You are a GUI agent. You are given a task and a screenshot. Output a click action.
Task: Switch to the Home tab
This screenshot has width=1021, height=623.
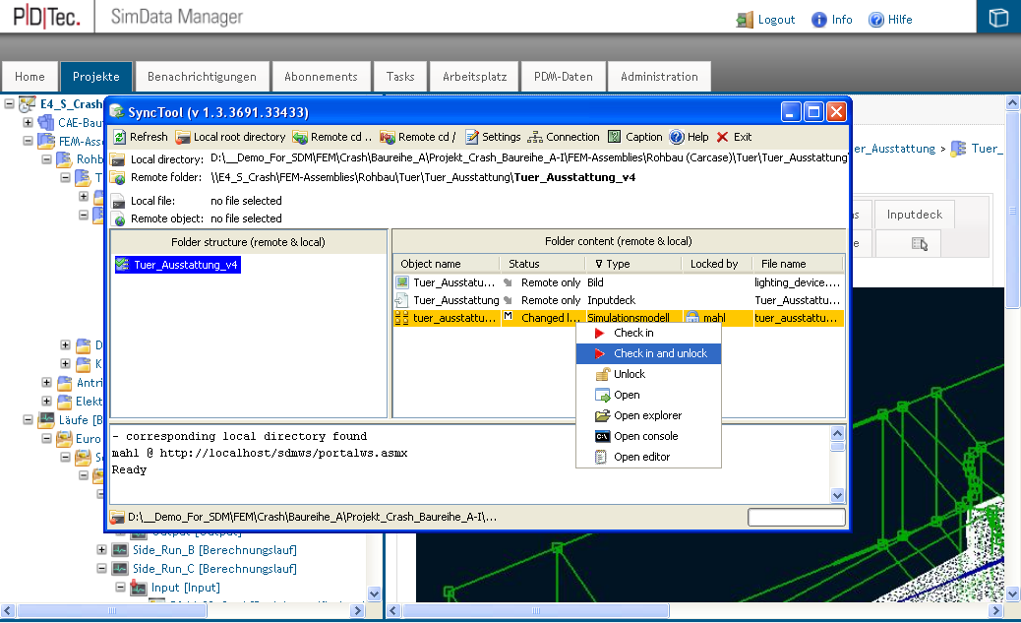30,77
